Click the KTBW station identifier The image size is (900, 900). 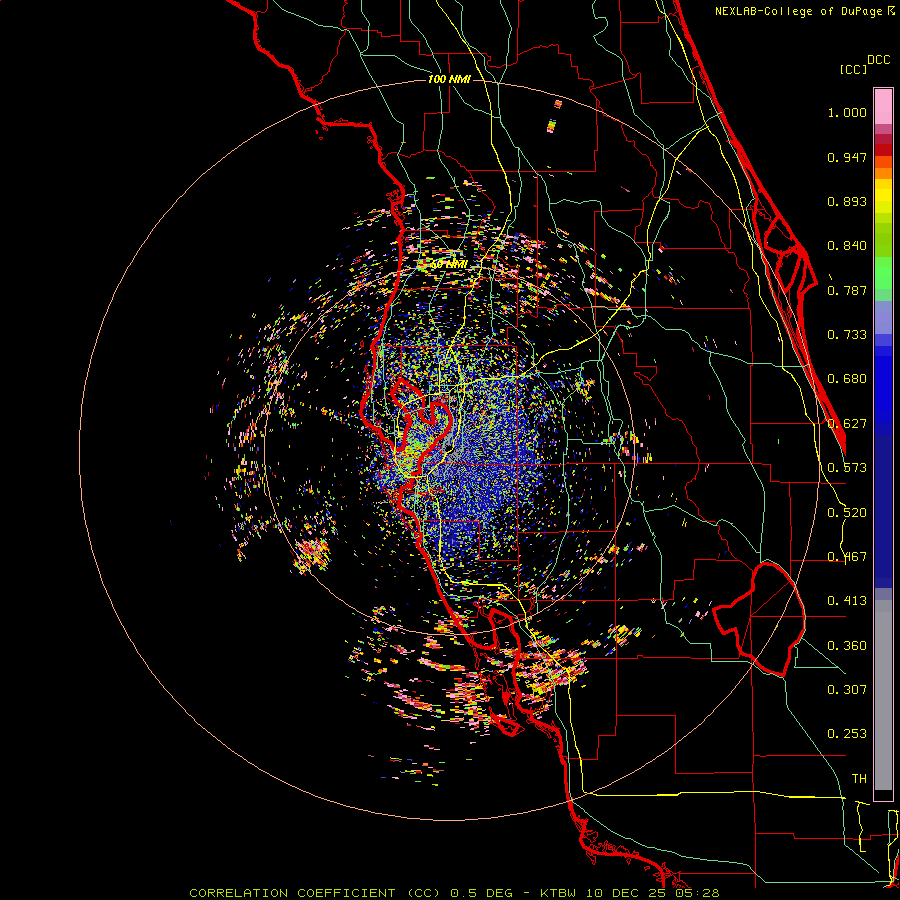pyautogui.click(x=557, y=893)
